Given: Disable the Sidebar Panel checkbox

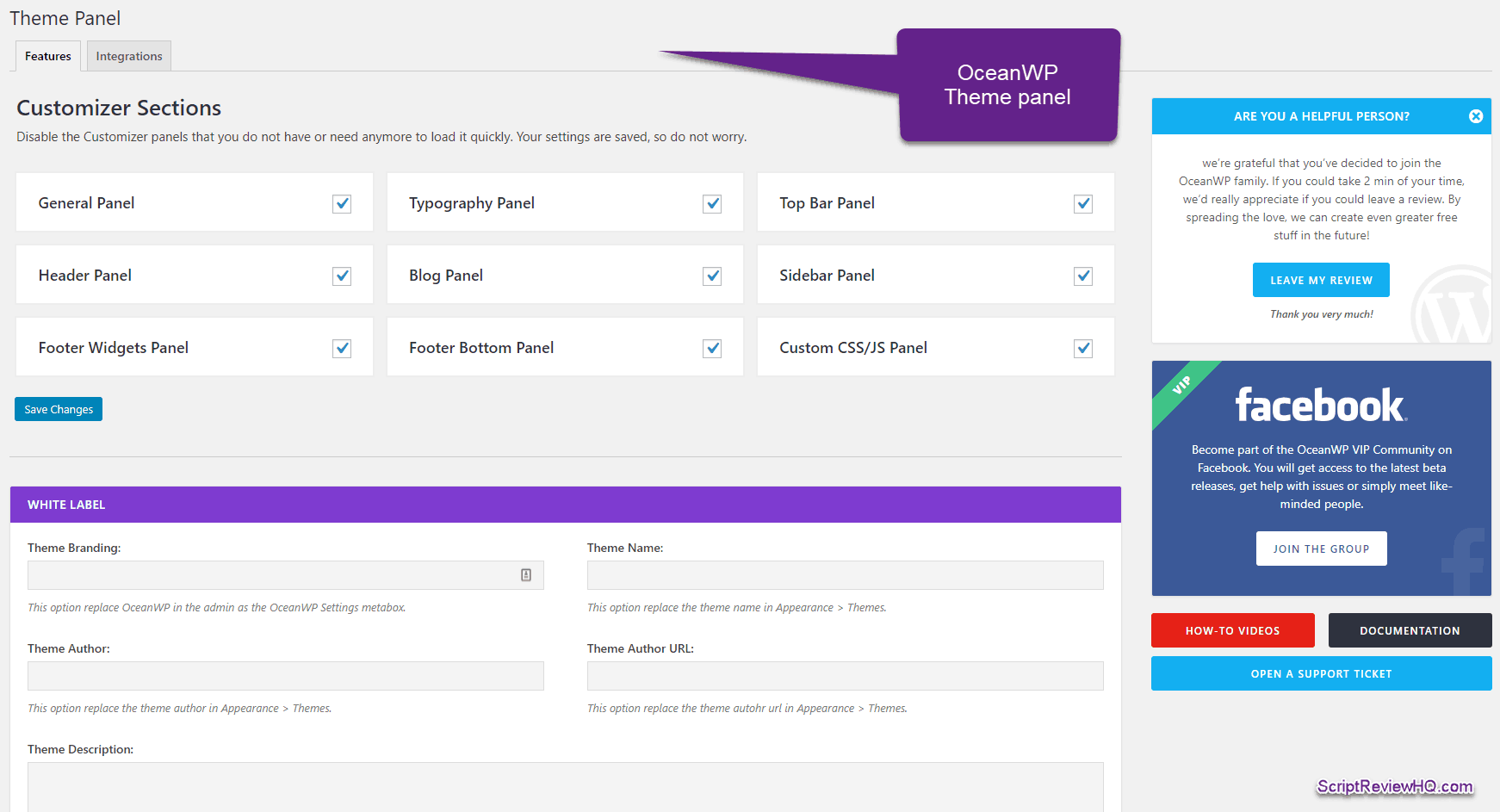Looking at the screenshot, I should pyautogui.click(x=1083, y=276).
